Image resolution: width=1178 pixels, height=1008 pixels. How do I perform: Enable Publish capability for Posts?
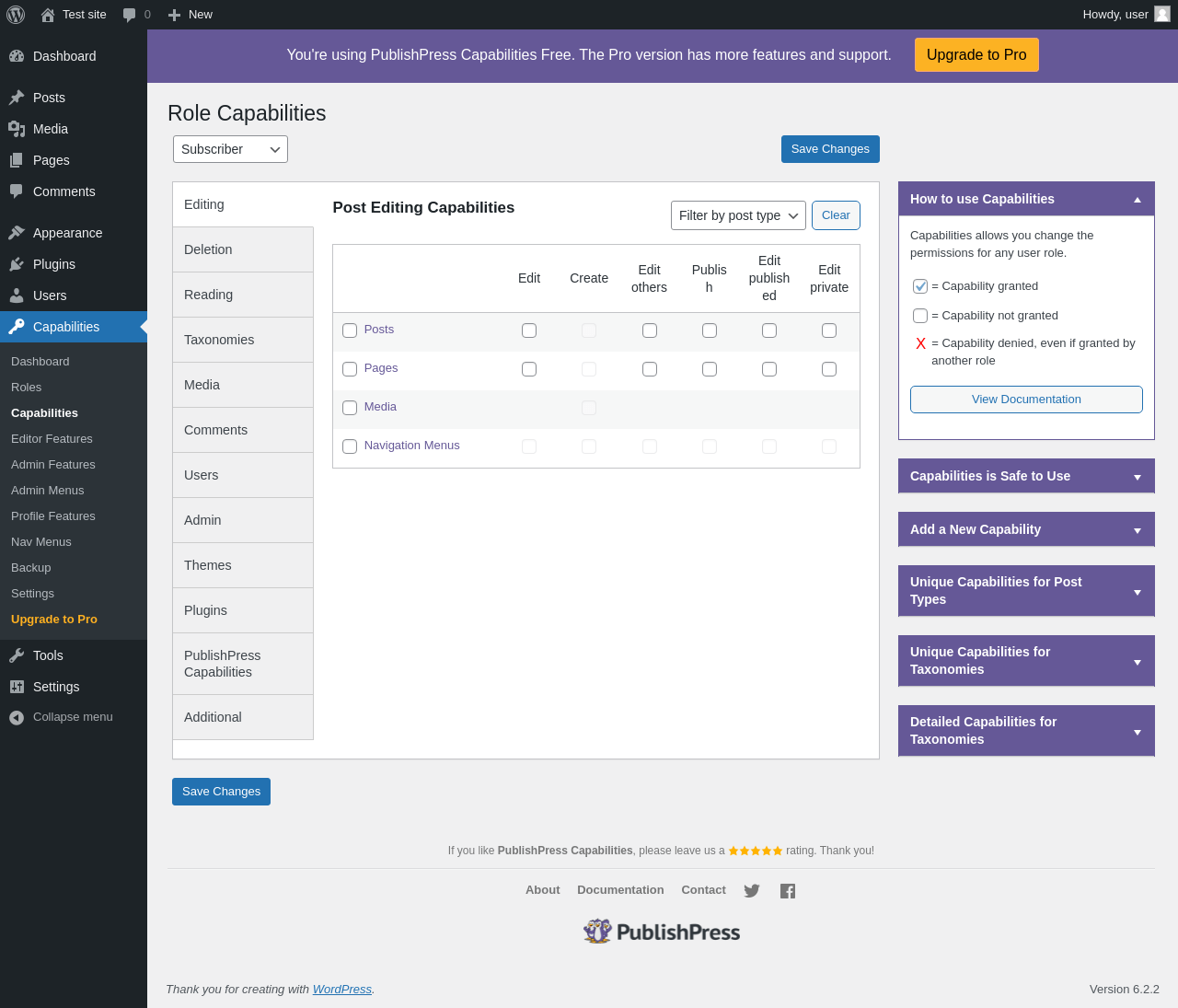click(x=710, y=330)
